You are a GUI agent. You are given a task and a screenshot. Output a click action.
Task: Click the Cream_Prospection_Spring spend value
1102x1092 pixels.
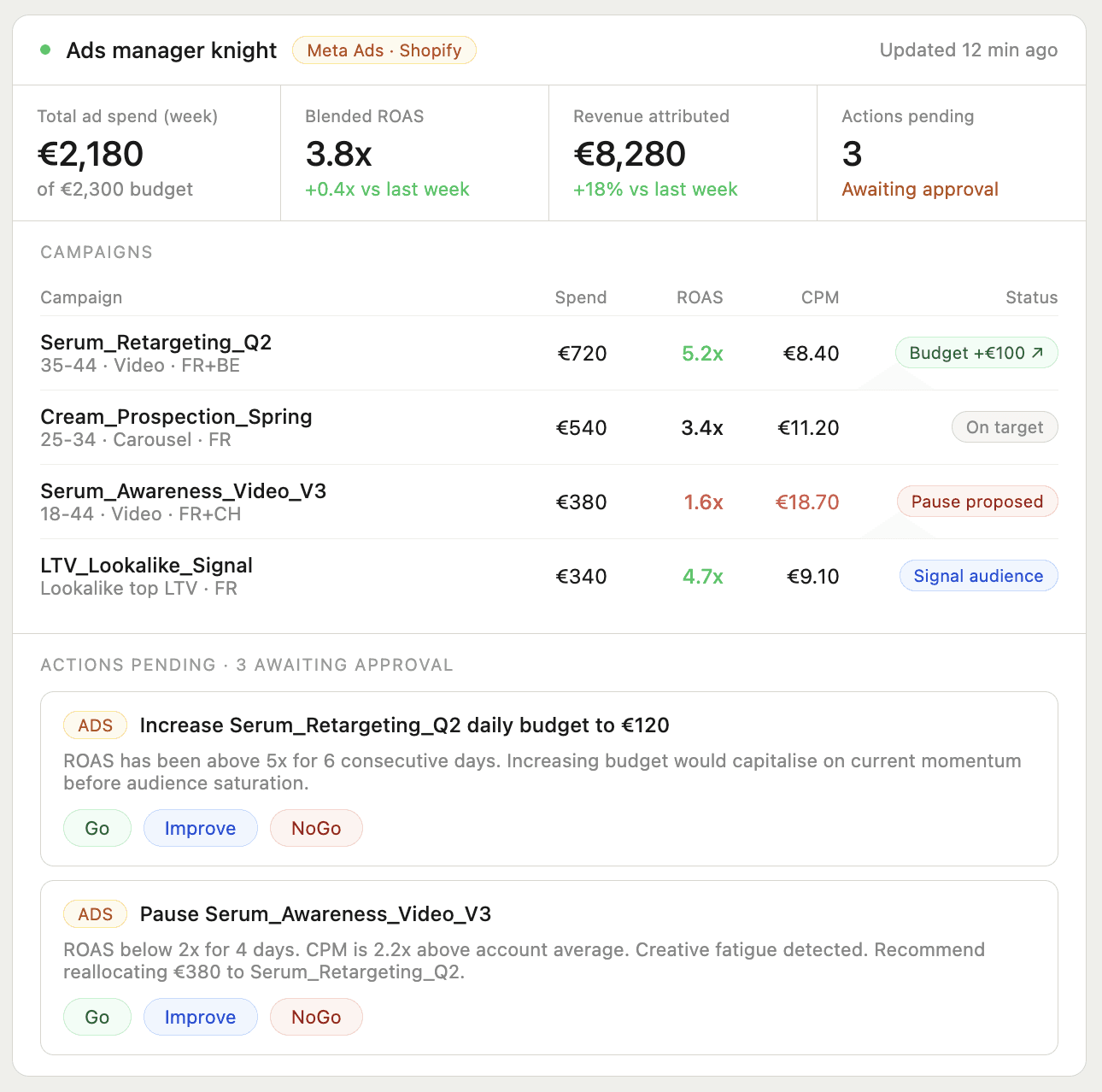pyautogui.click(x=582, y=427)
